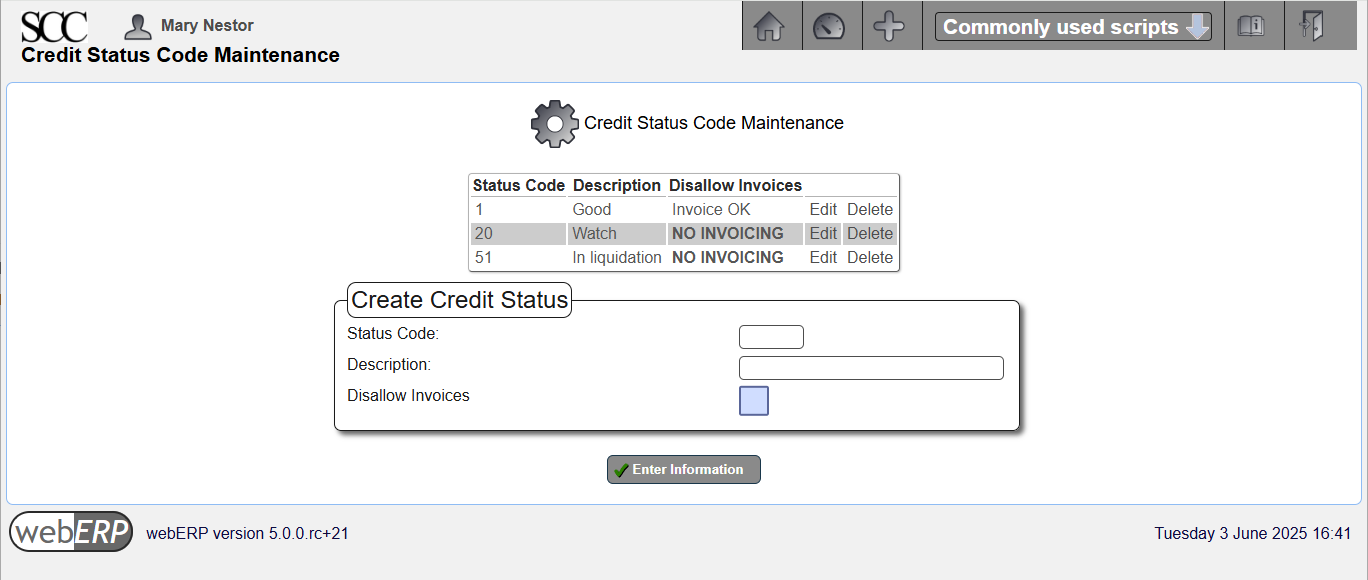
Task: Tick the Disallow Invoices checkbox
Action: click(754, 401)
